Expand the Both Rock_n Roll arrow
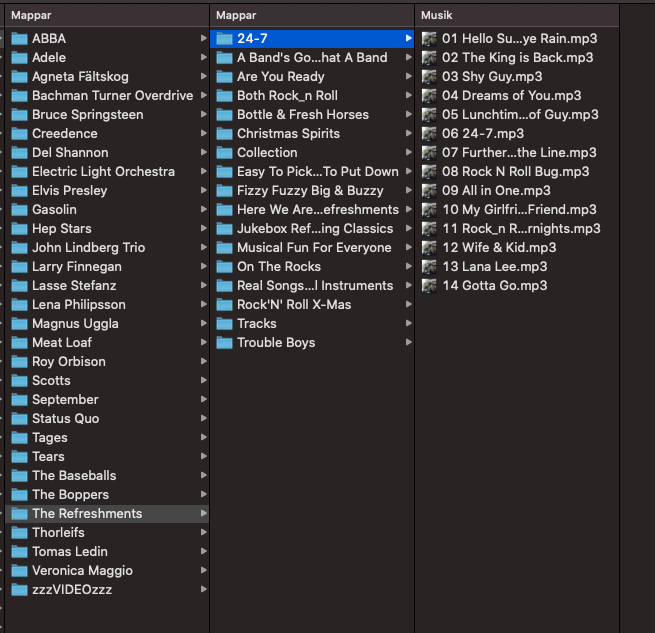This screenshot has height=633, width=655. click(409, 95)
